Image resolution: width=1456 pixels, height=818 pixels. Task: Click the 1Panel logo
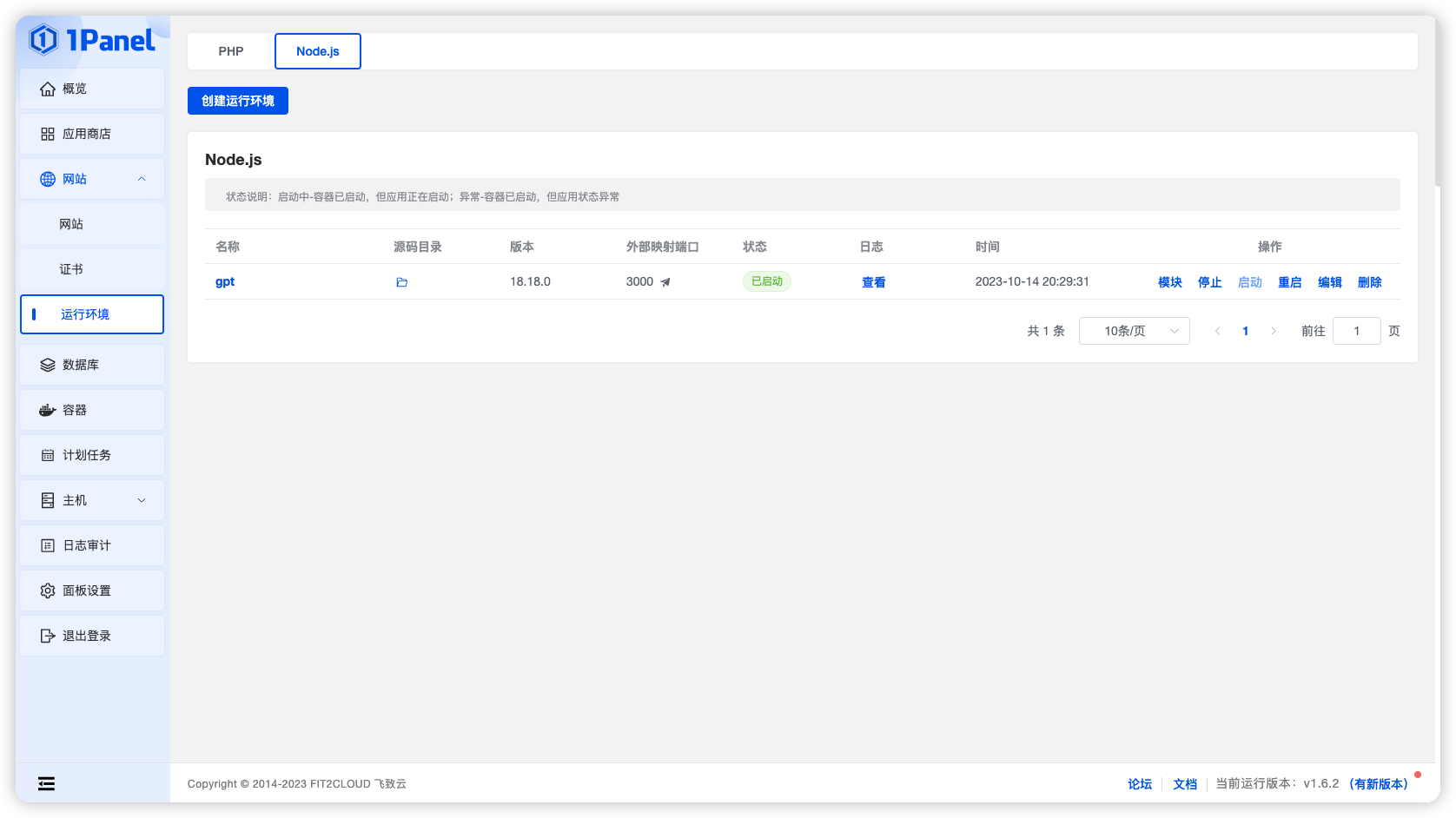click(x=90, y=41)
